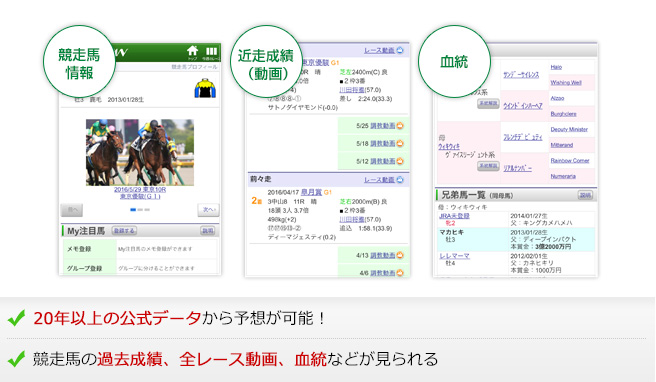Open the Deputy Minister pedigree link
Screen dimensions: 656x382
(x=569, y=130)
